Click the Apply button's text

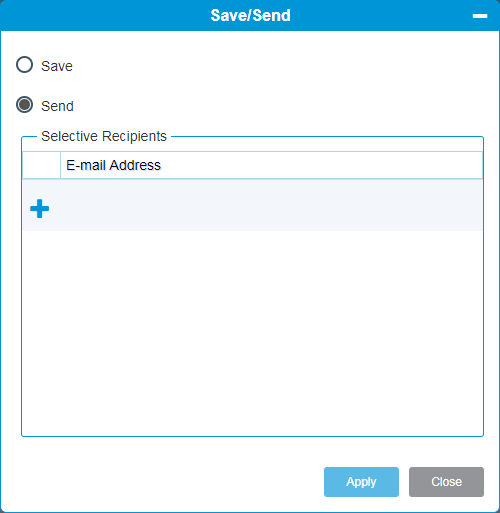click(x=361, y=482)
